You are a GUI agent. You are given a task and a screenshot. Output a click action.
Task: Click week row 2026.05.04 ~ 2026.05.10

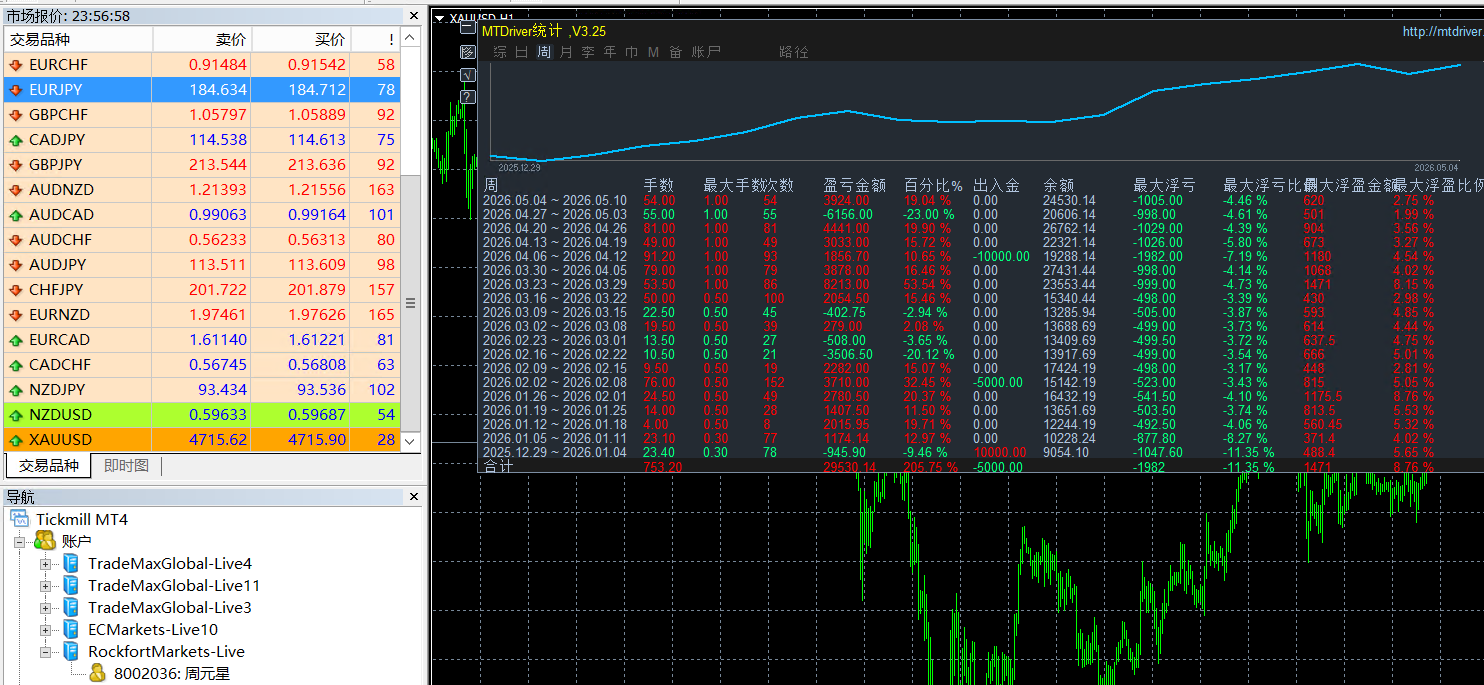pyautogui.click(x=958, y=200)
